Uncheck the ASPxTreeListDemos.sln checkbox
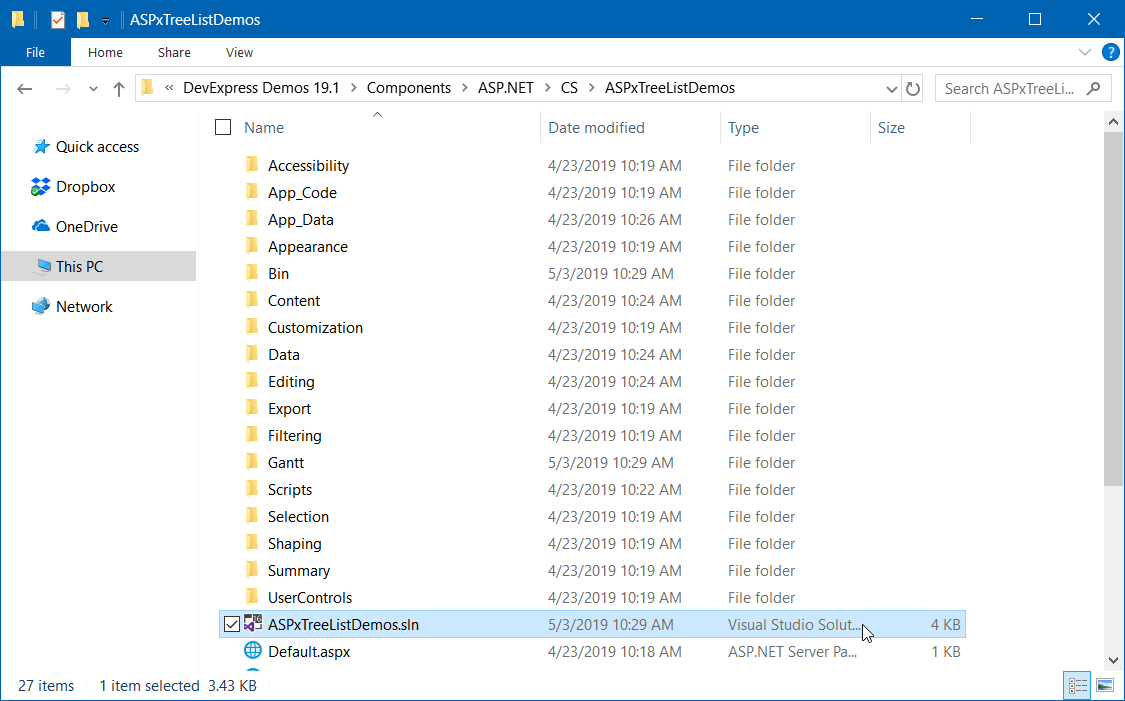This screenshot has height=701, width=1125. (231, 624)
